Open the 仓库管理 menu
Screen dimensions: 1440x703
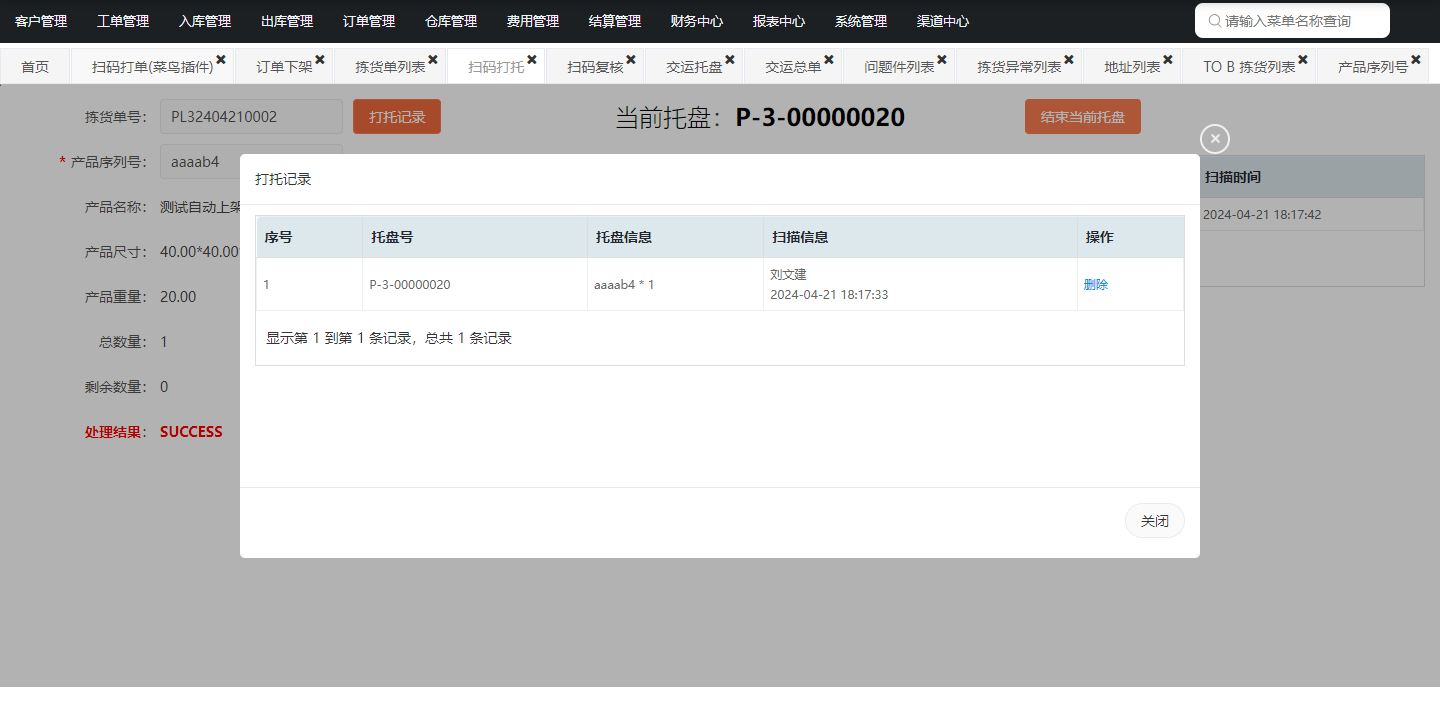pyautogui.click(x=451, y=21)
